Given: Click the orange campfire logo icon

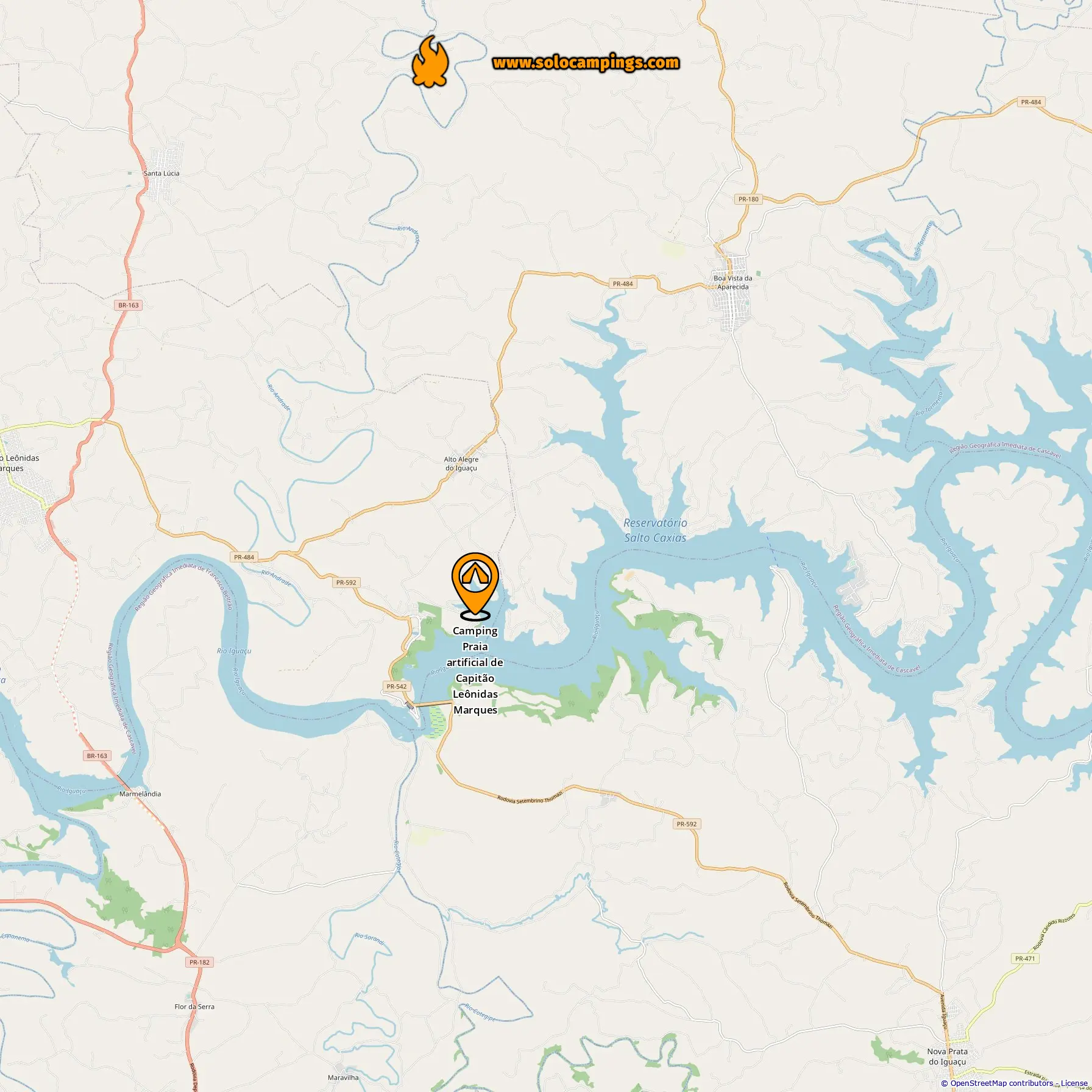Looking at the screenshot, I should [x=430, y=61].
